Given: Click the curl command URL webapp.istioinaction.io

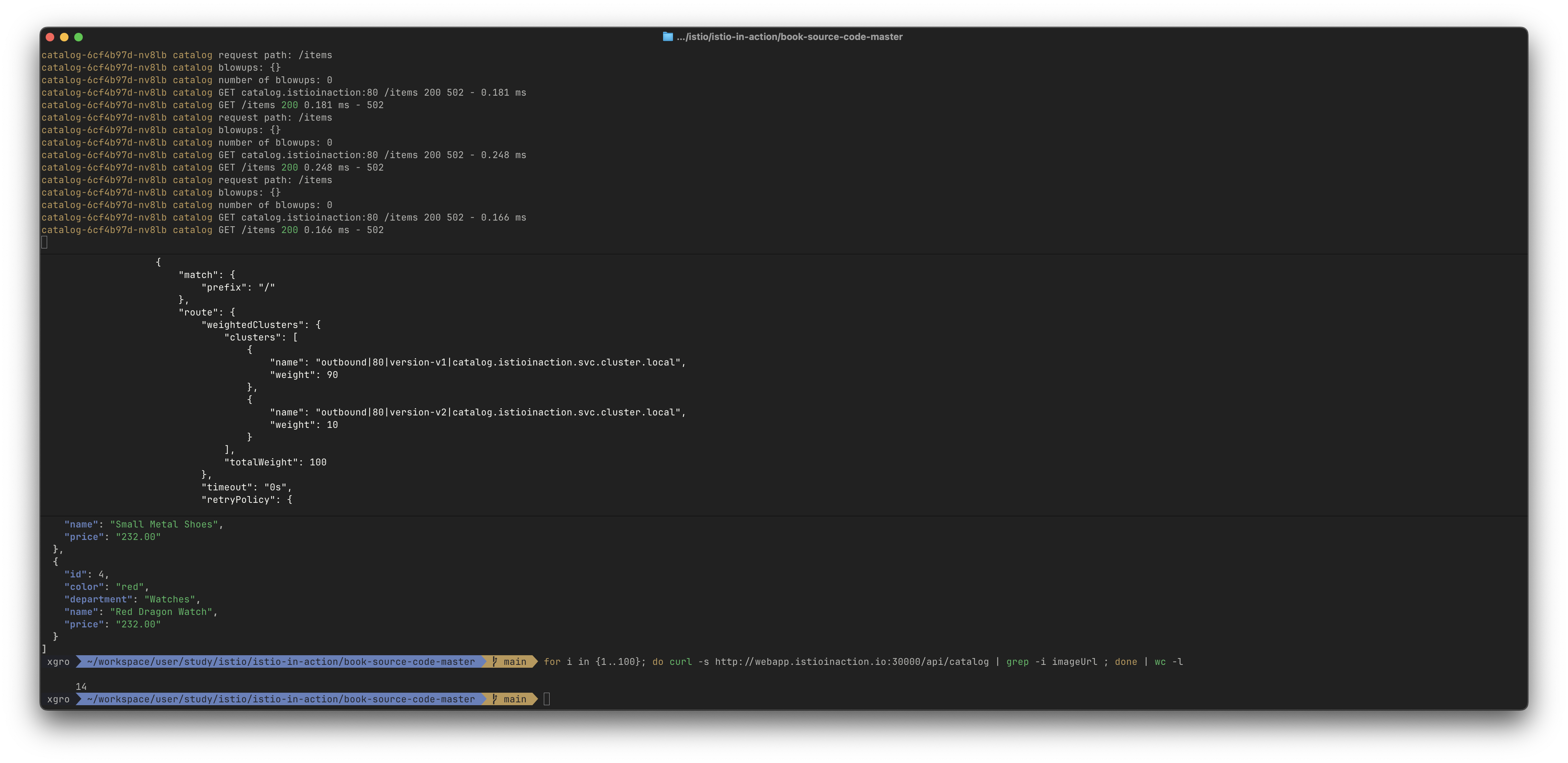Looking at the screenshot, I should click(x=851, y=662).
